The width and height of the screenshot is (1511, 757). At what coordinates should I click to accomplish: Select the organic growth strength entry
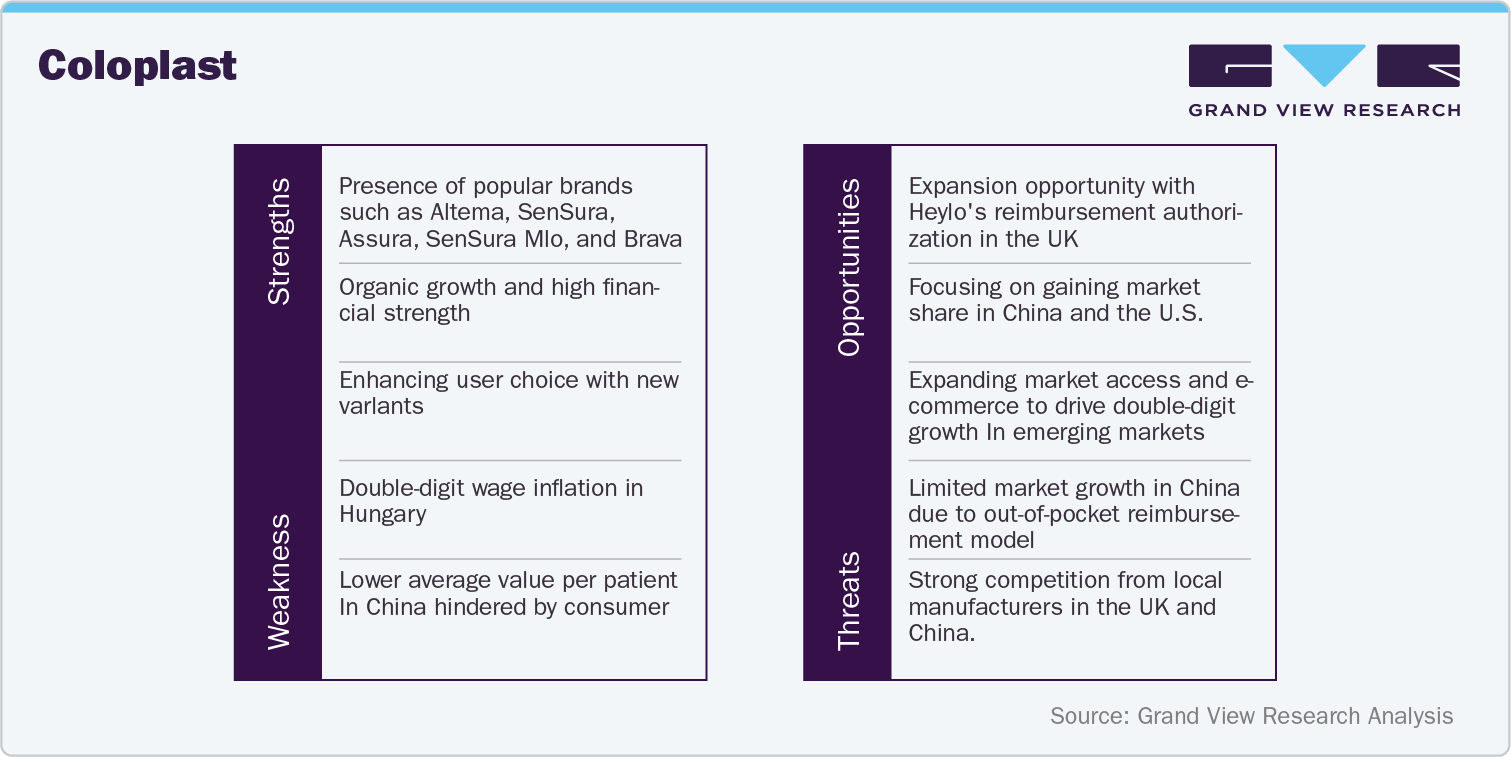point(499,300)
